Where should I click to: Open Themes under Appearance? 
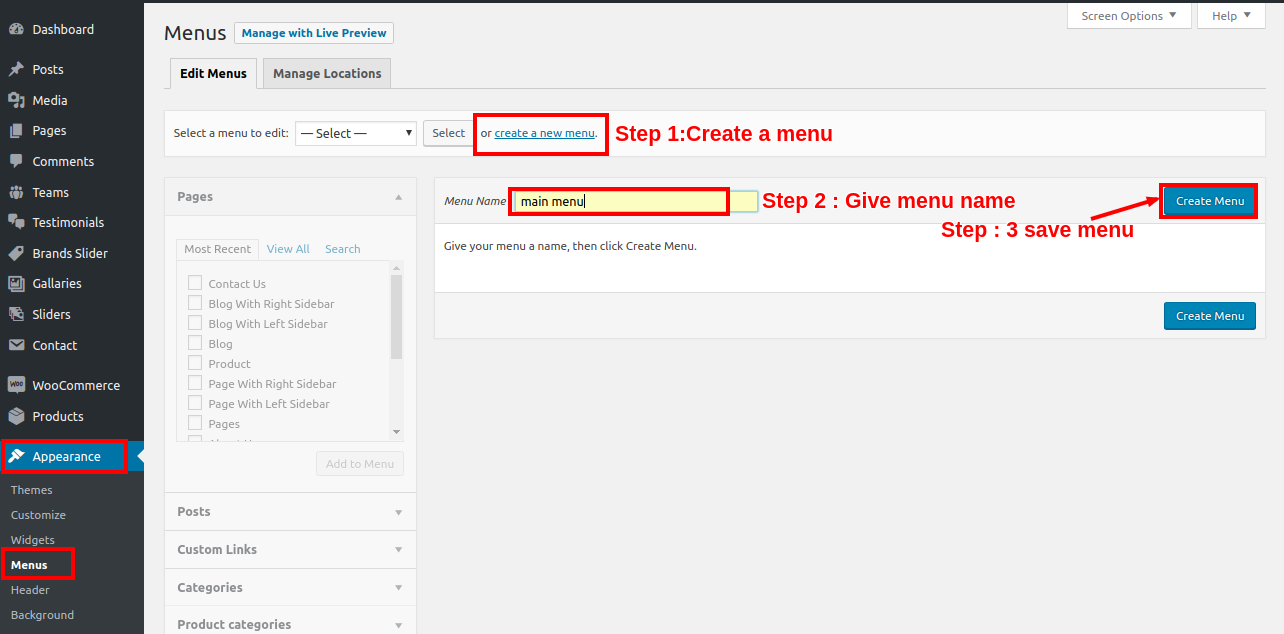coord(32,490)
